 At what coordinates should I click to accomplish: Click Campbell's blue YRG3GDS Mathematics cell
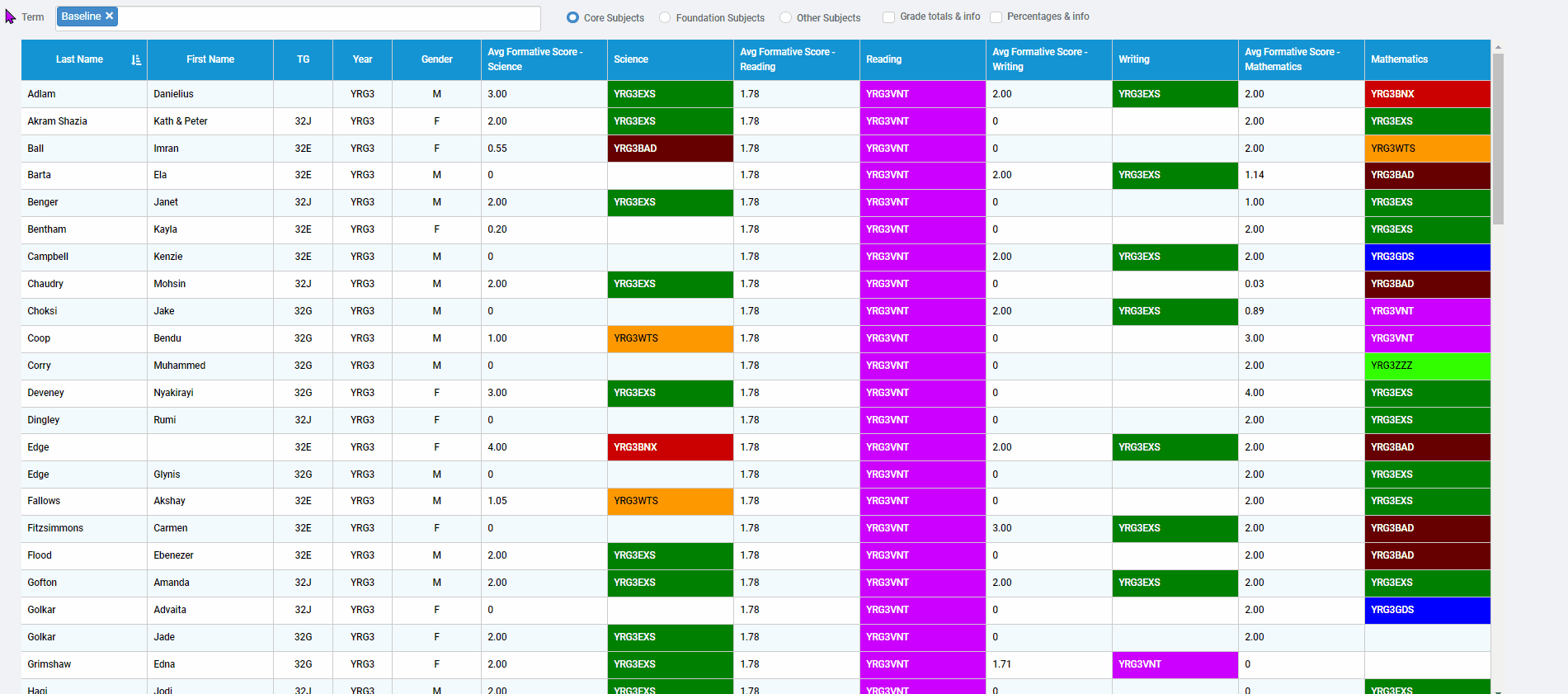(x=1427, y=257)
